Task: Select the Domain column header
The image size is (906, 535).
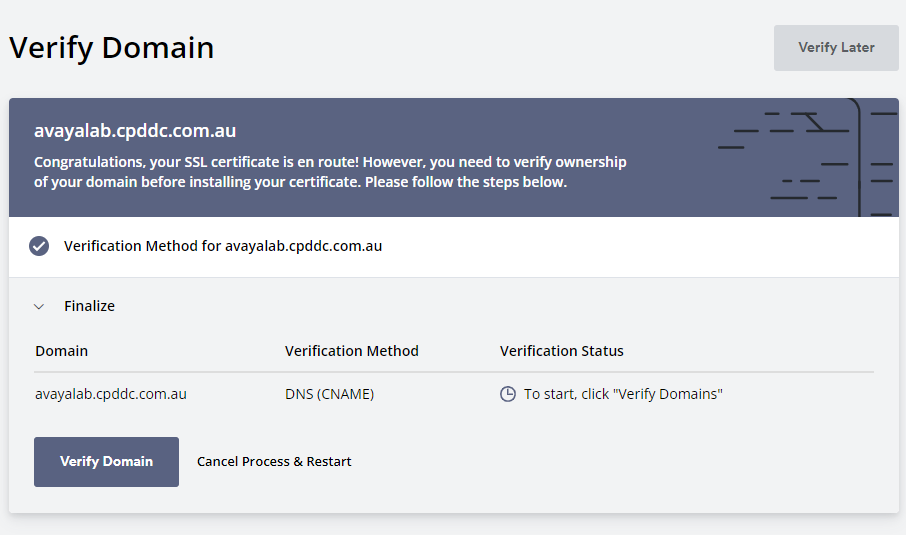Action: (x=61, y=351)
